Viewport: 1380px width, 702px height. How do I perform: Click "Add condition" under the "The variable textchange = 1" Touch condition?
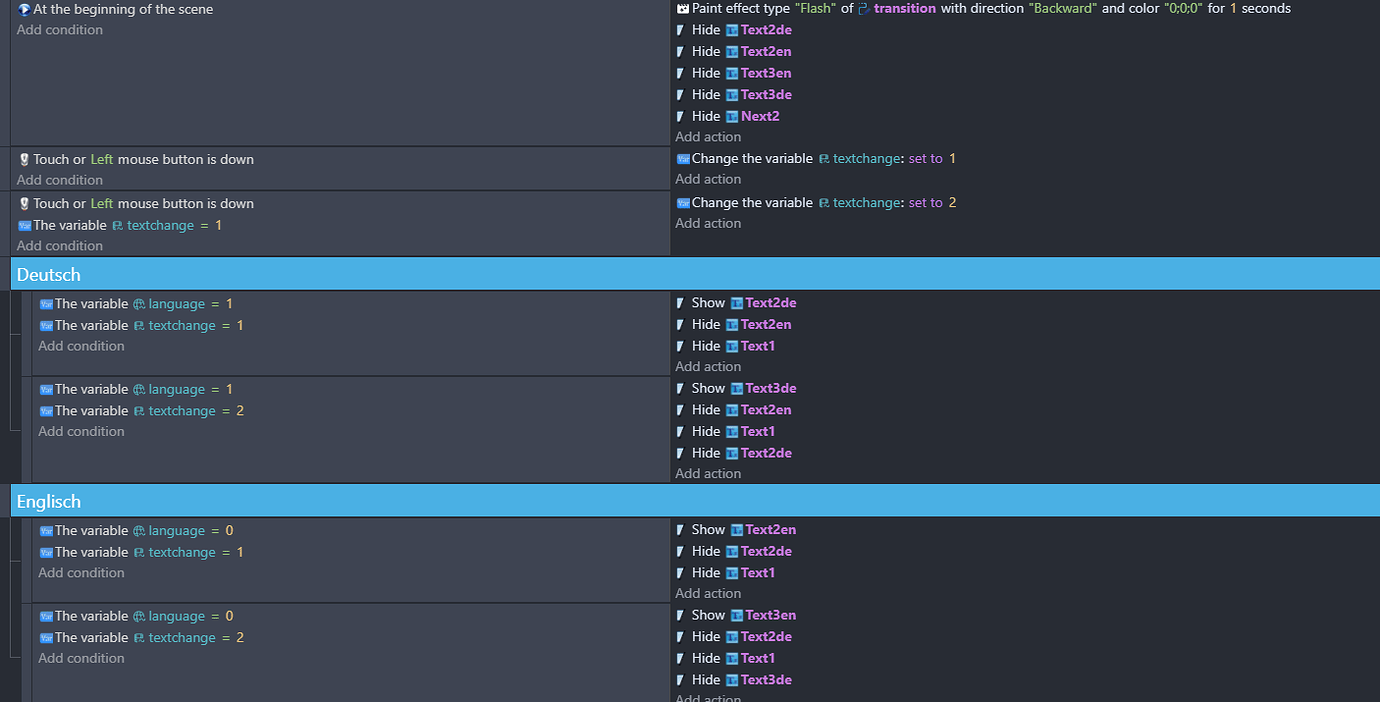point(60,246)
